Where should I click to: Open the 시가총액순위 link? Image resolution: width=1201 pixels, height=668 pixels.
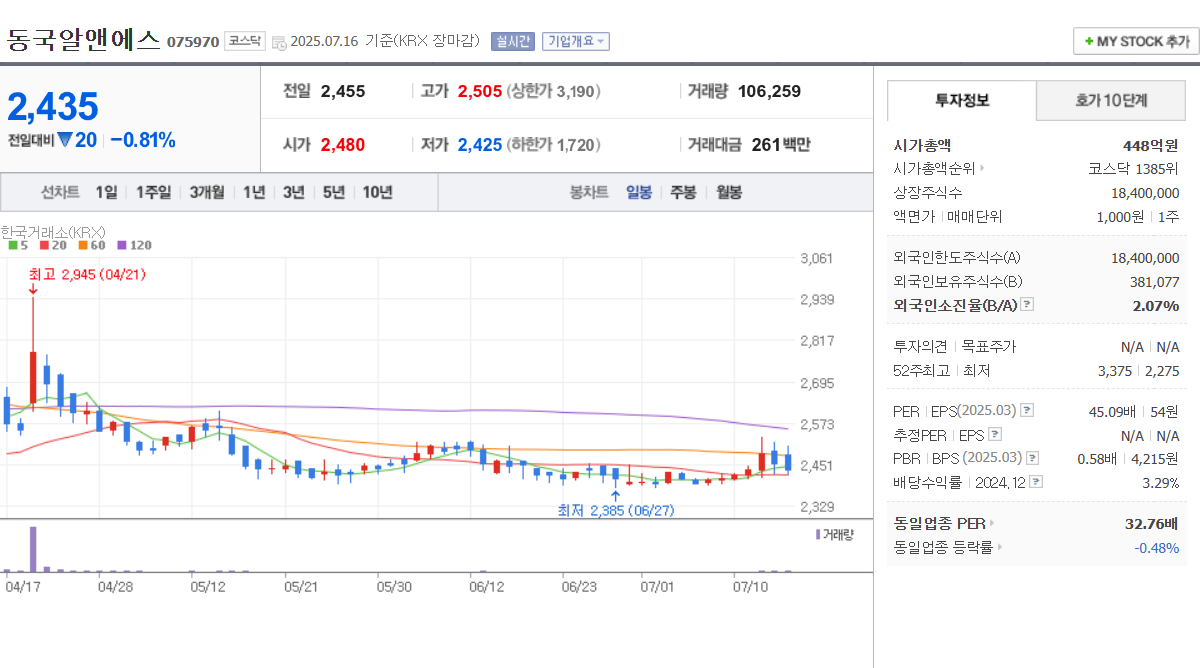pos(938,169)
